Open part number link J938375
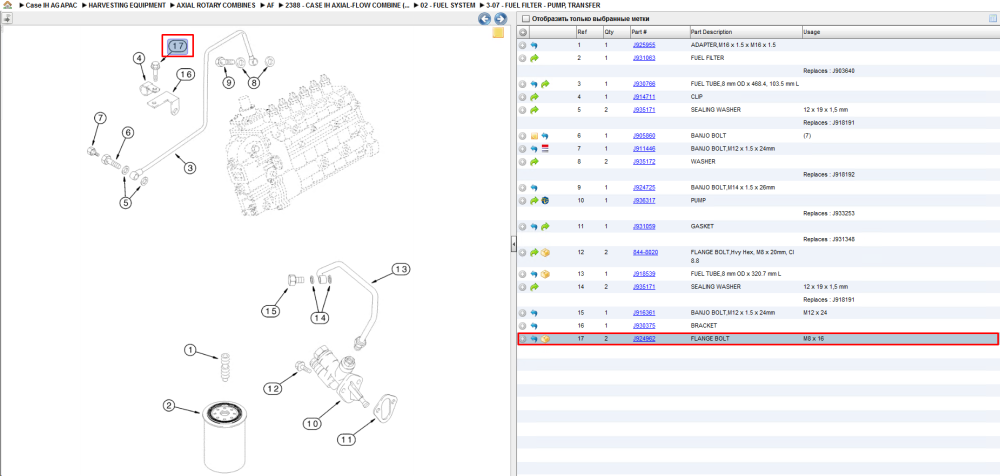Image resolution: width=1000 pixels, height=476 pixels. 643,325
